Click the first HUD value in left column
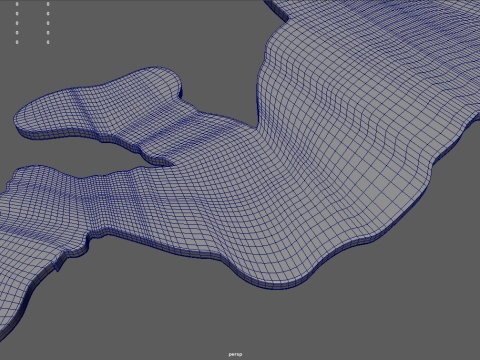The height and width of the screenshot is (360, 480). coord(17,4)
